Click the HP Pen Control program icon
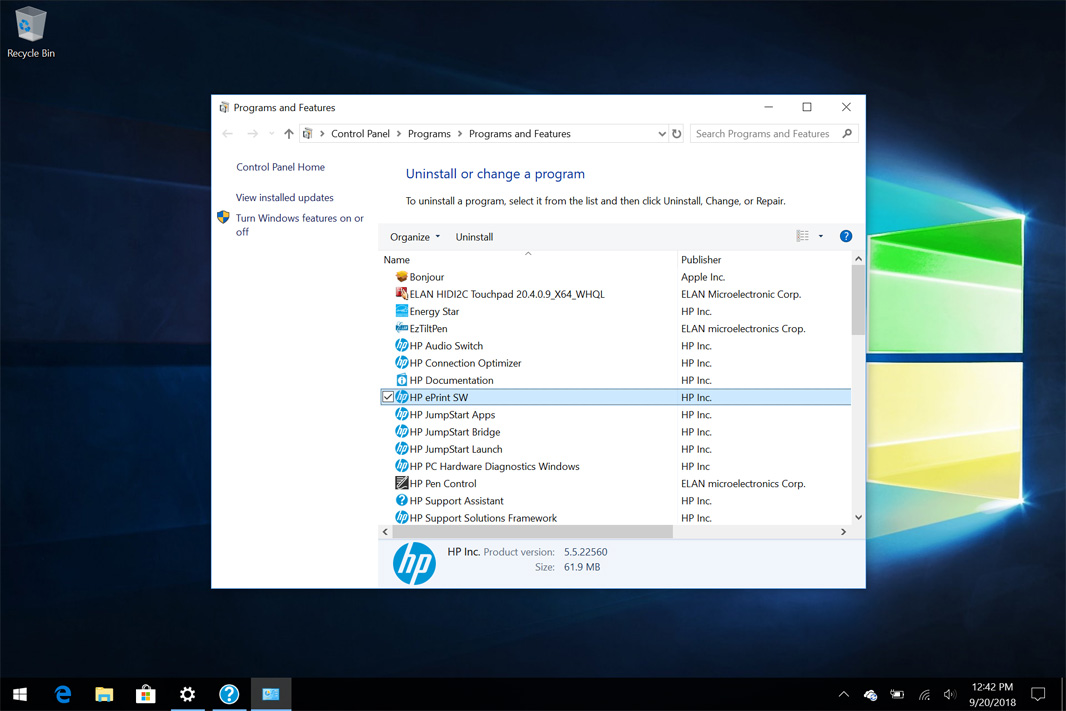Viewport: 1066px width, 711px height. pos(401,484)
